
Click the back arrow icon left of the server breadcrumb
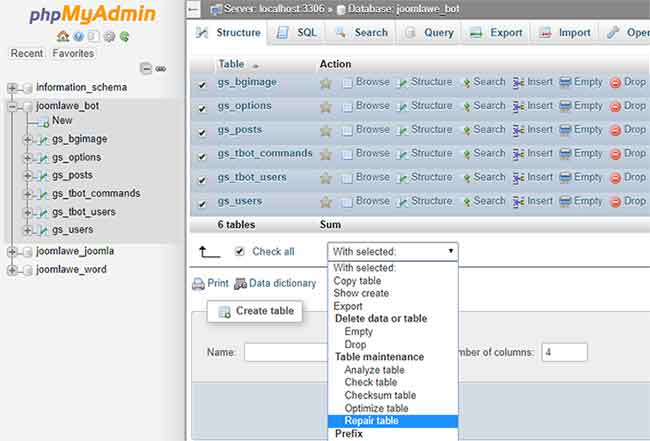tap(193, 9)
